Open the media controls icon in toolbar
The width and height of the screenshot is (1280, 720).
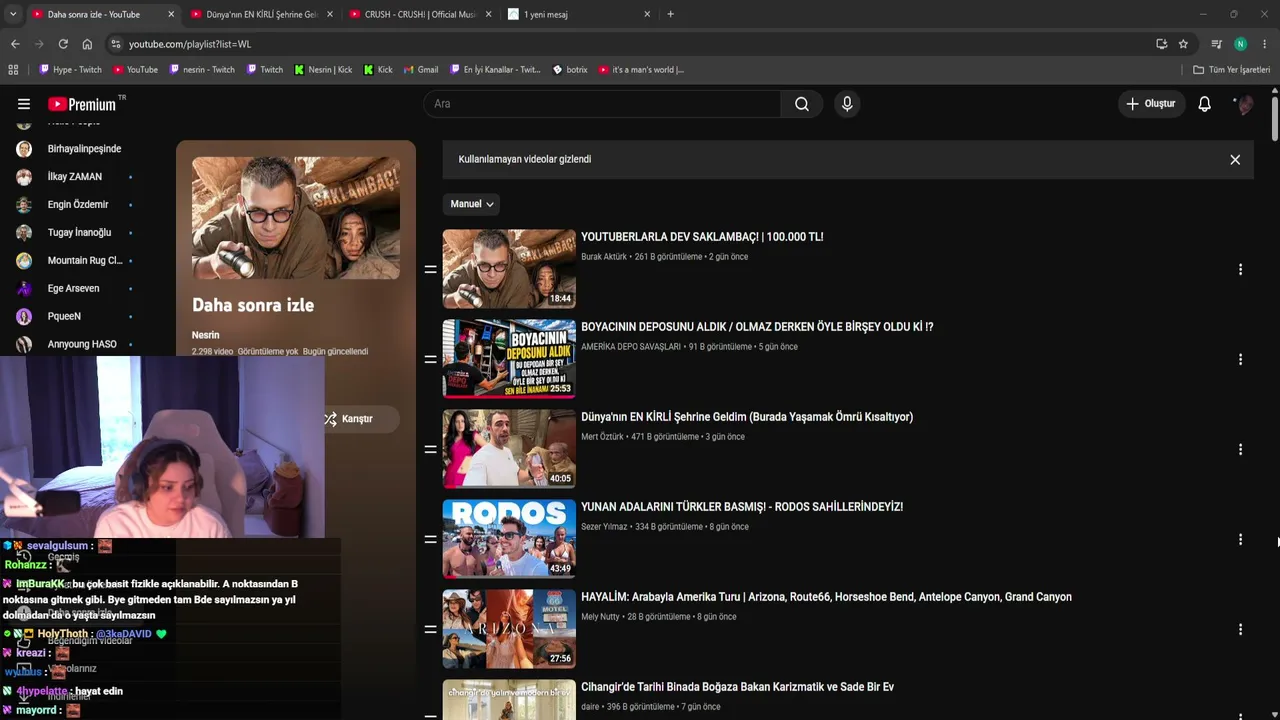click(x=1216, y=44)
